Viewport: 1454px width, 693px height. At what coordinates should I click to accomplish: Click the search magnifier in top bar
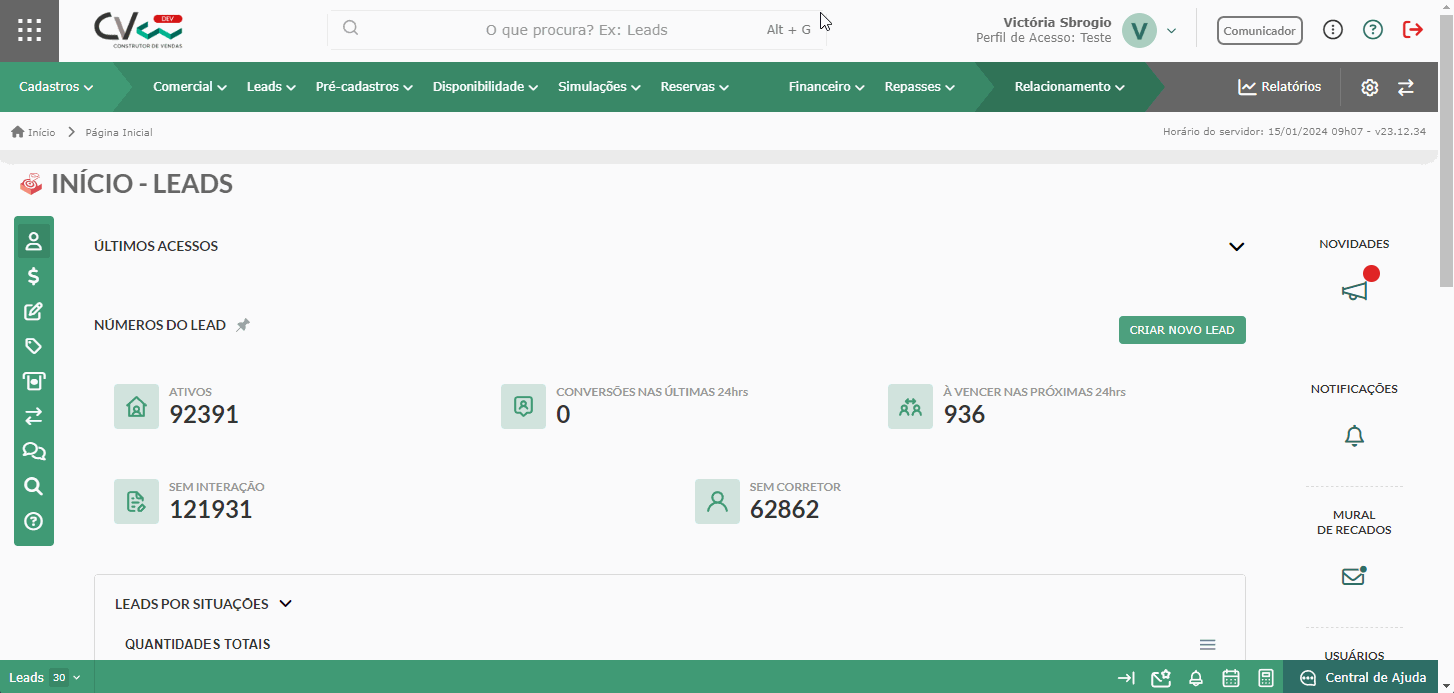[350, 28]
